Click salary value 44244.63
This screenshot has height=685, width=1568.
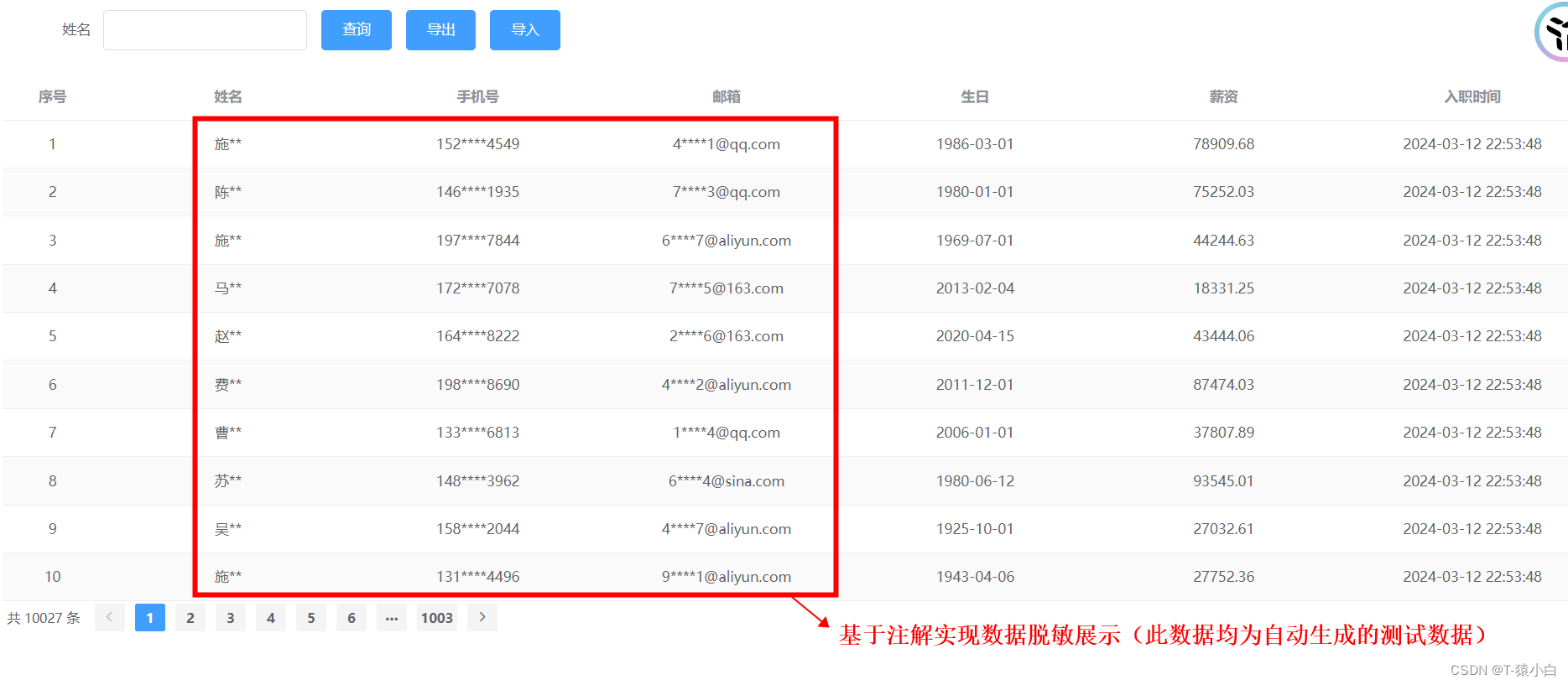(1224, 241)
